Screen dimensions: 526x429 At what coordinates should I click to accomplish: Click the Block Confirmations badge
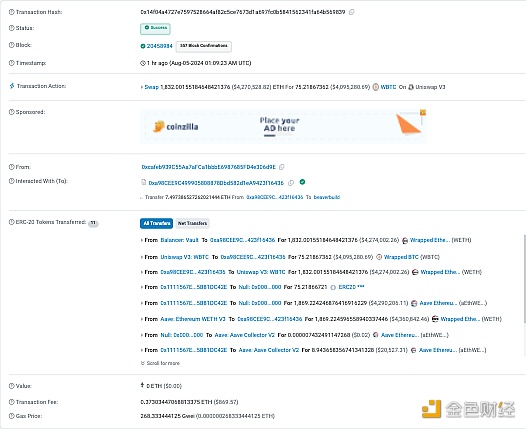pyautogui.click(x=204, y=46)
